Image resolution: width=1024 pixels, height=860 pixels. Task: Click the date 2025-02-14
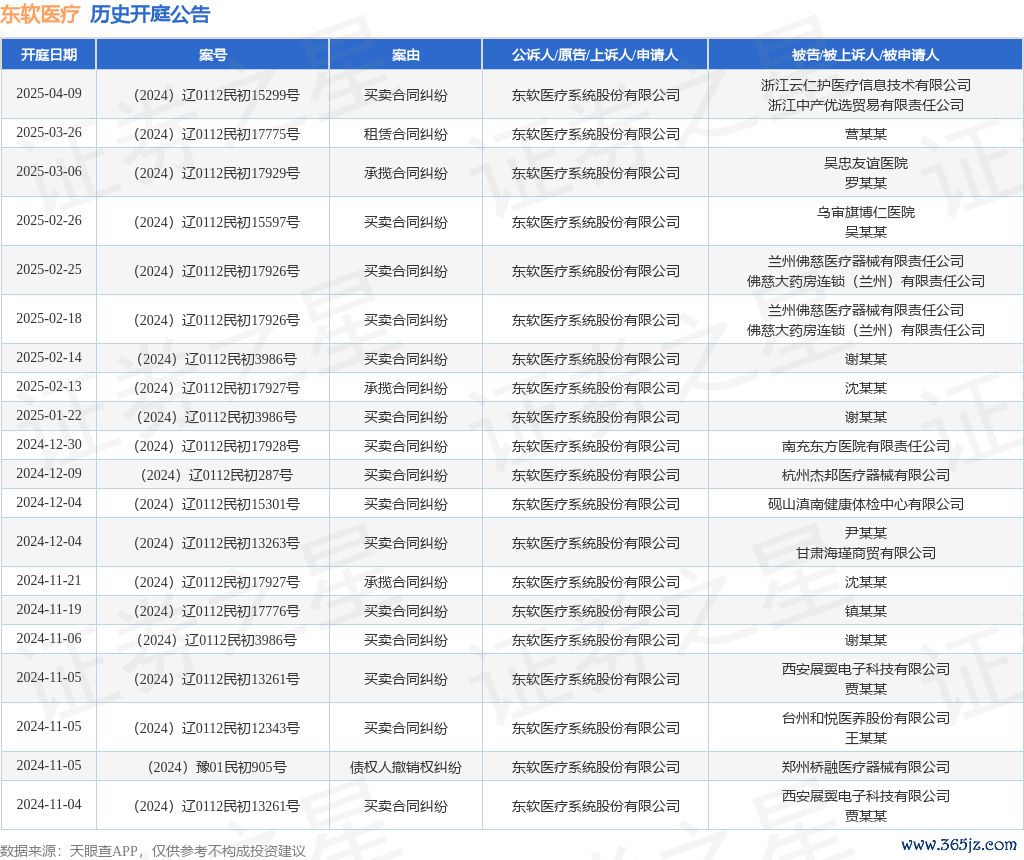[x=49, y=357]
